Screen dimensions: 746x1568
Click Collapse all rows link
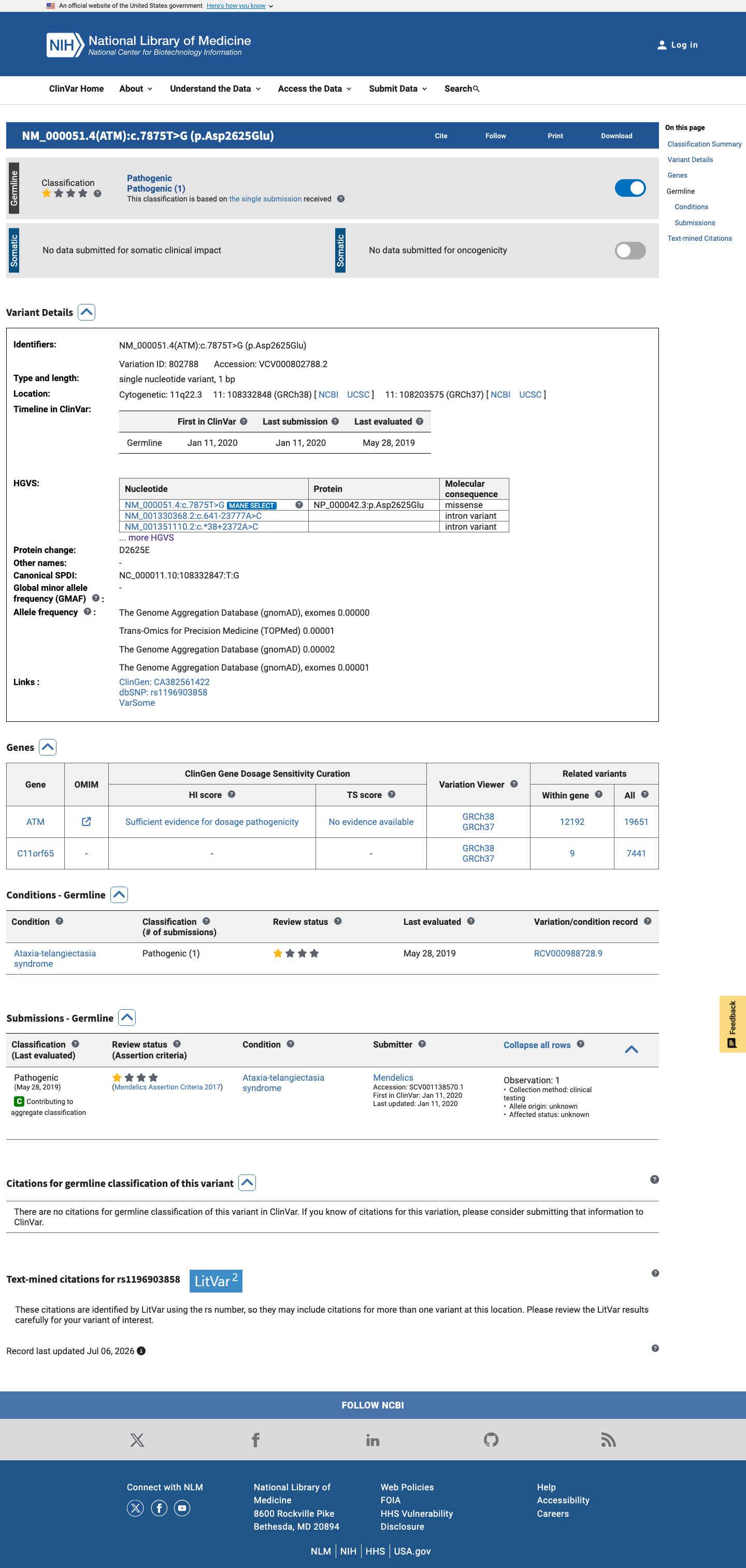click(x=537, y=1044)
